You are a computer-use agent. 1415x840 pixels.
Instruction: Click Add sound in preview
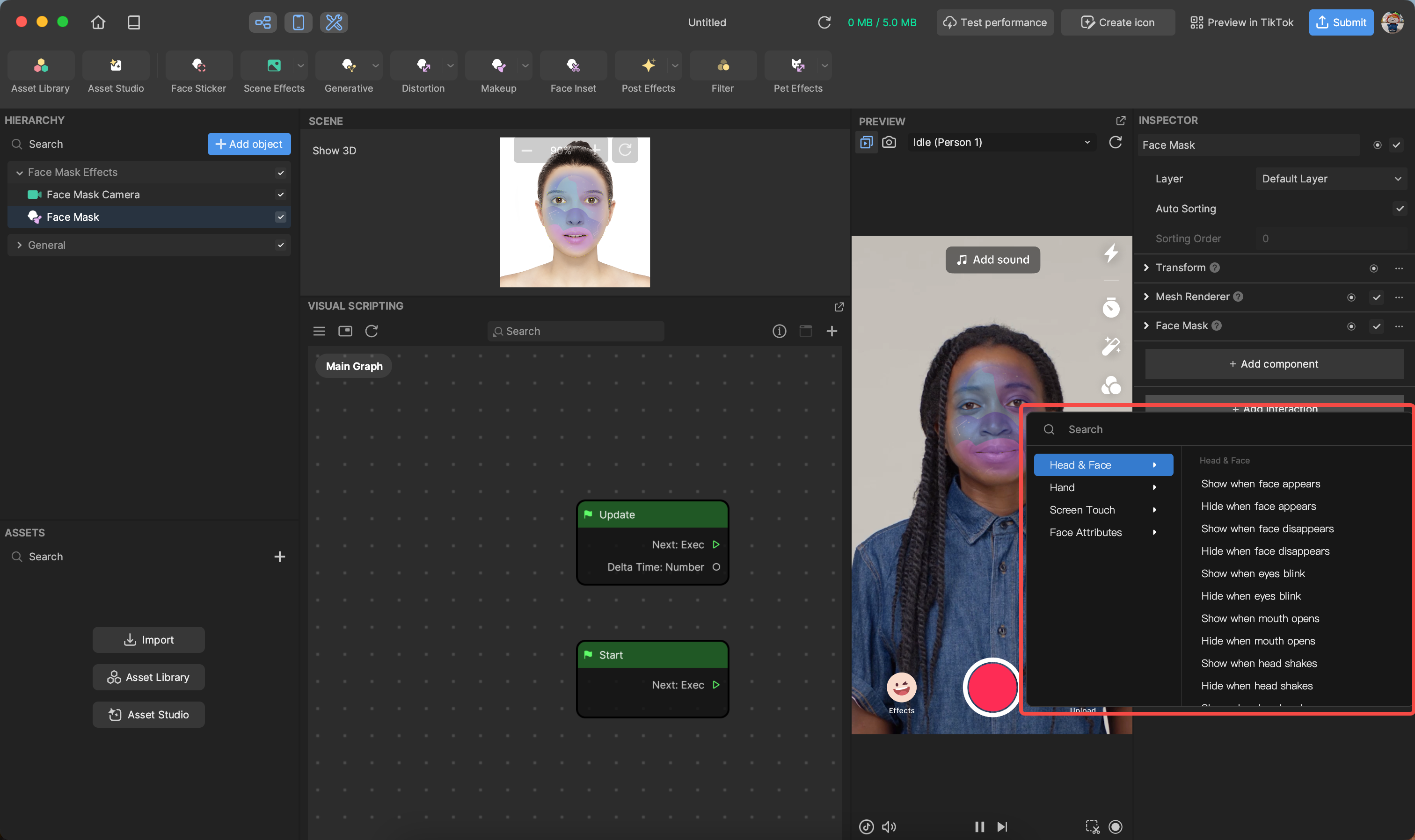992,261
